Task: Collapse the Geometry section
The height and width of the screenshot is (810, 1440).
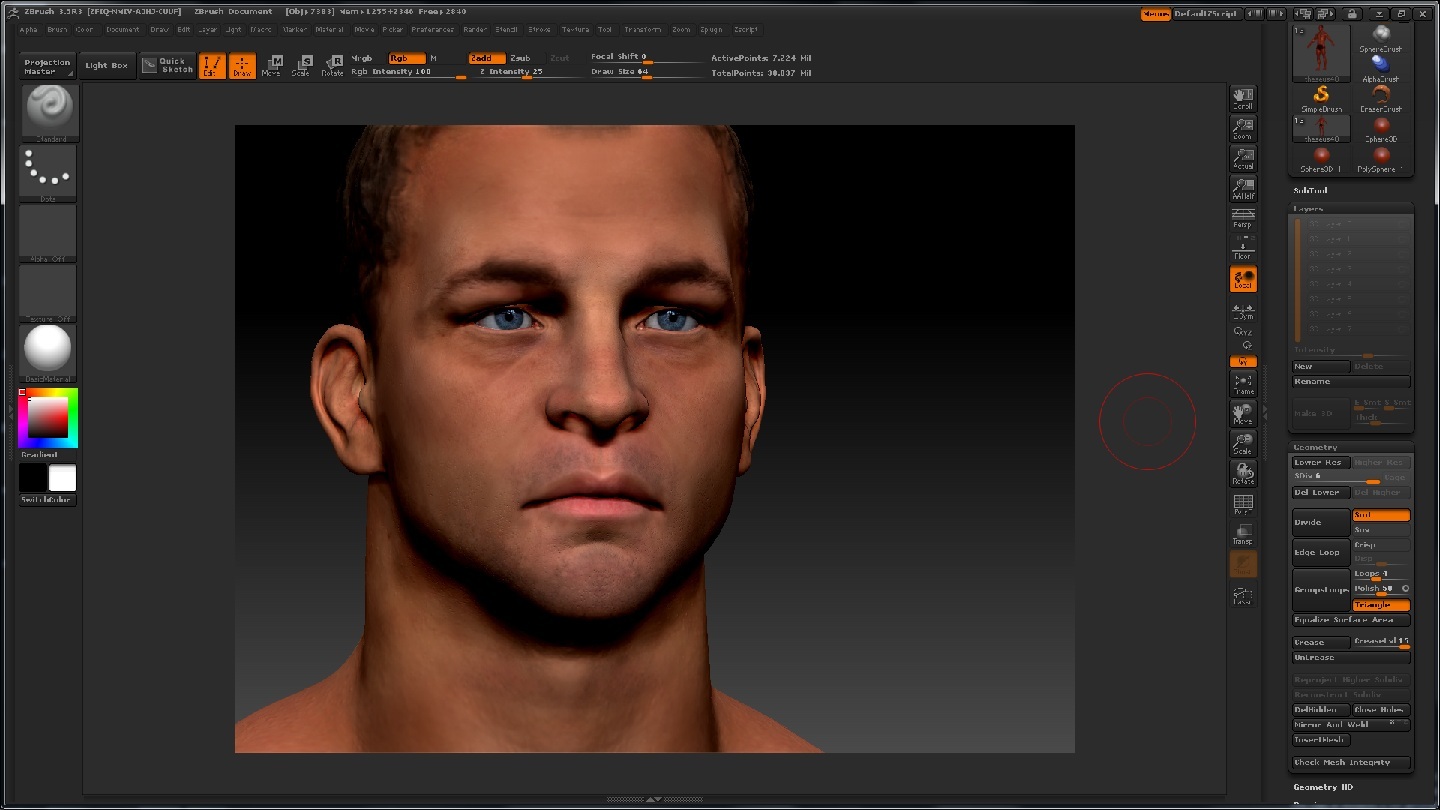Action: (x=1315, y=447)
